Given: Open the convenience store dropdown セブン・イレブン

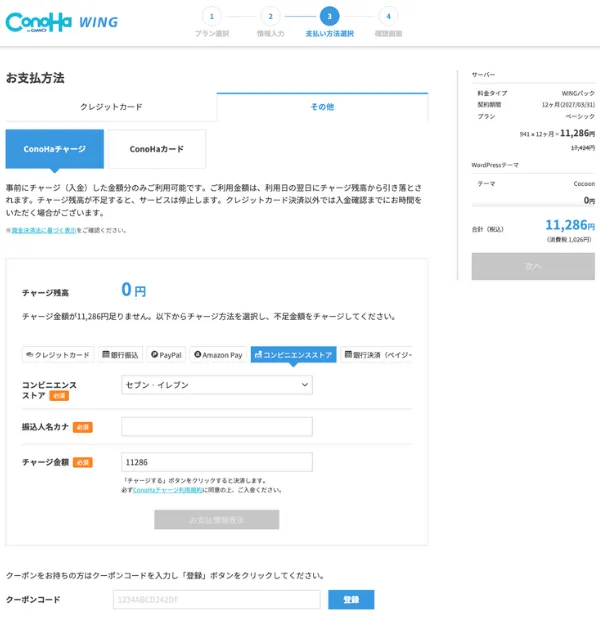Looking at the screenshot, I should point(216,385).
